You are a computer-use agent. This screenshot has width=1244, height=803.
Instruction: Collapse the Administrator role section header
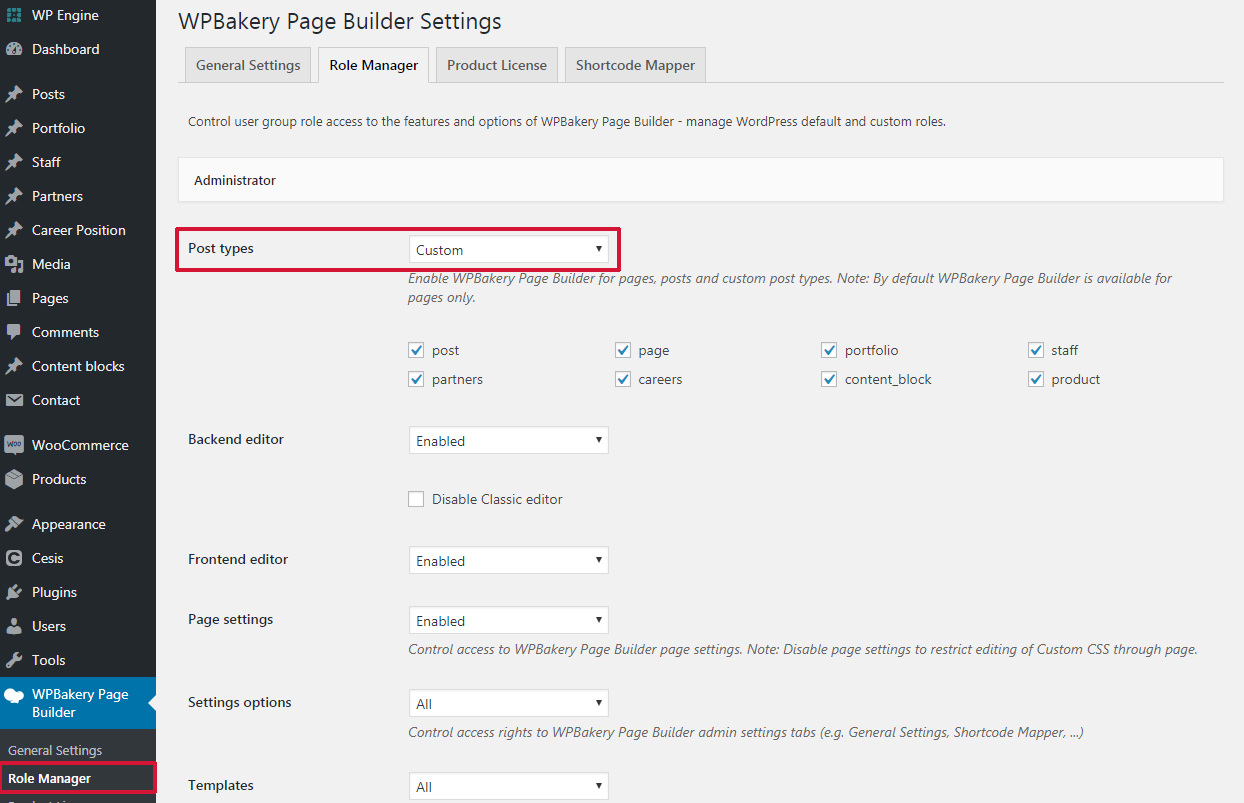tap(700, 180)
